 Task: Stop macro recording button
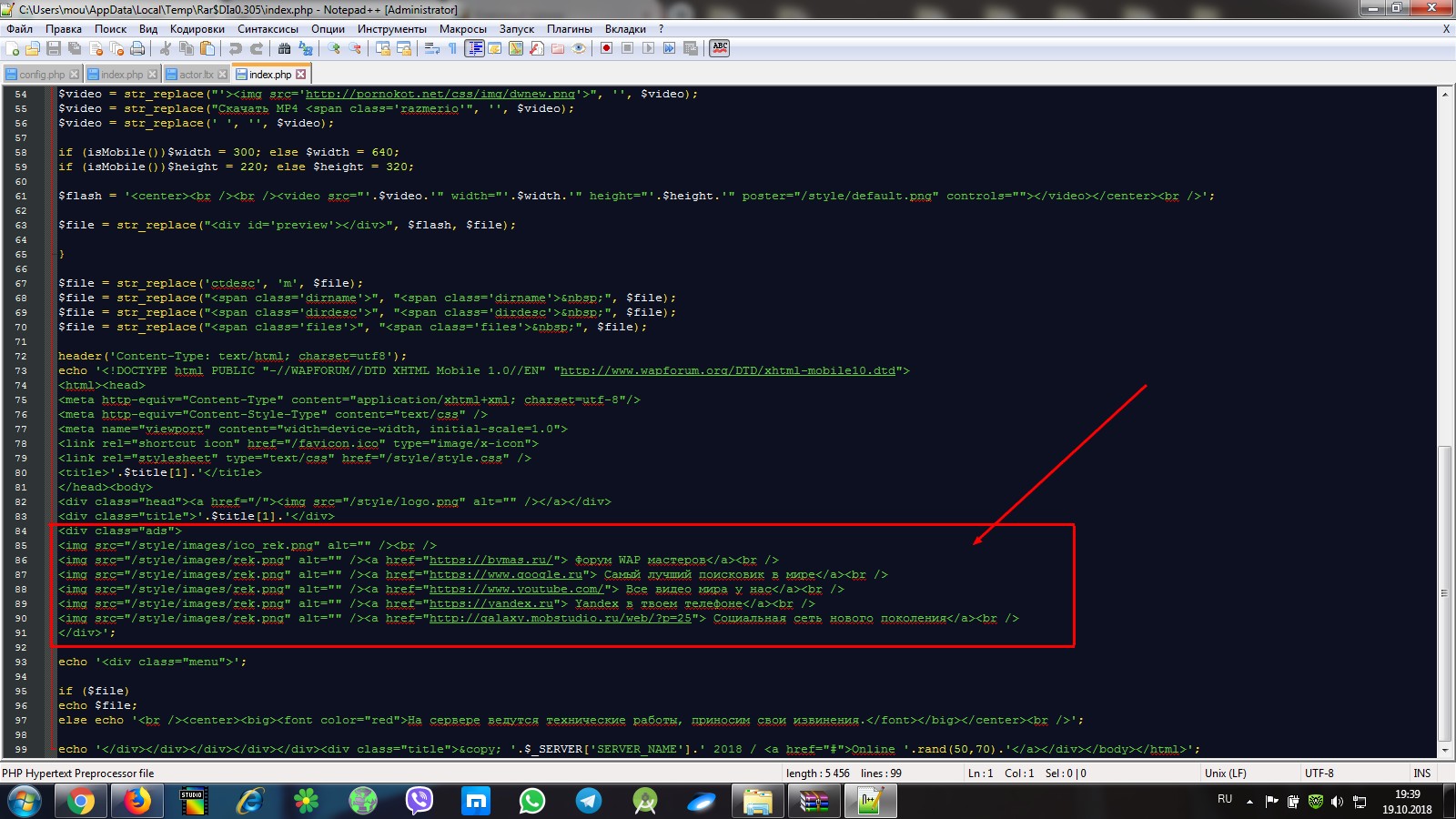(627, 48)
